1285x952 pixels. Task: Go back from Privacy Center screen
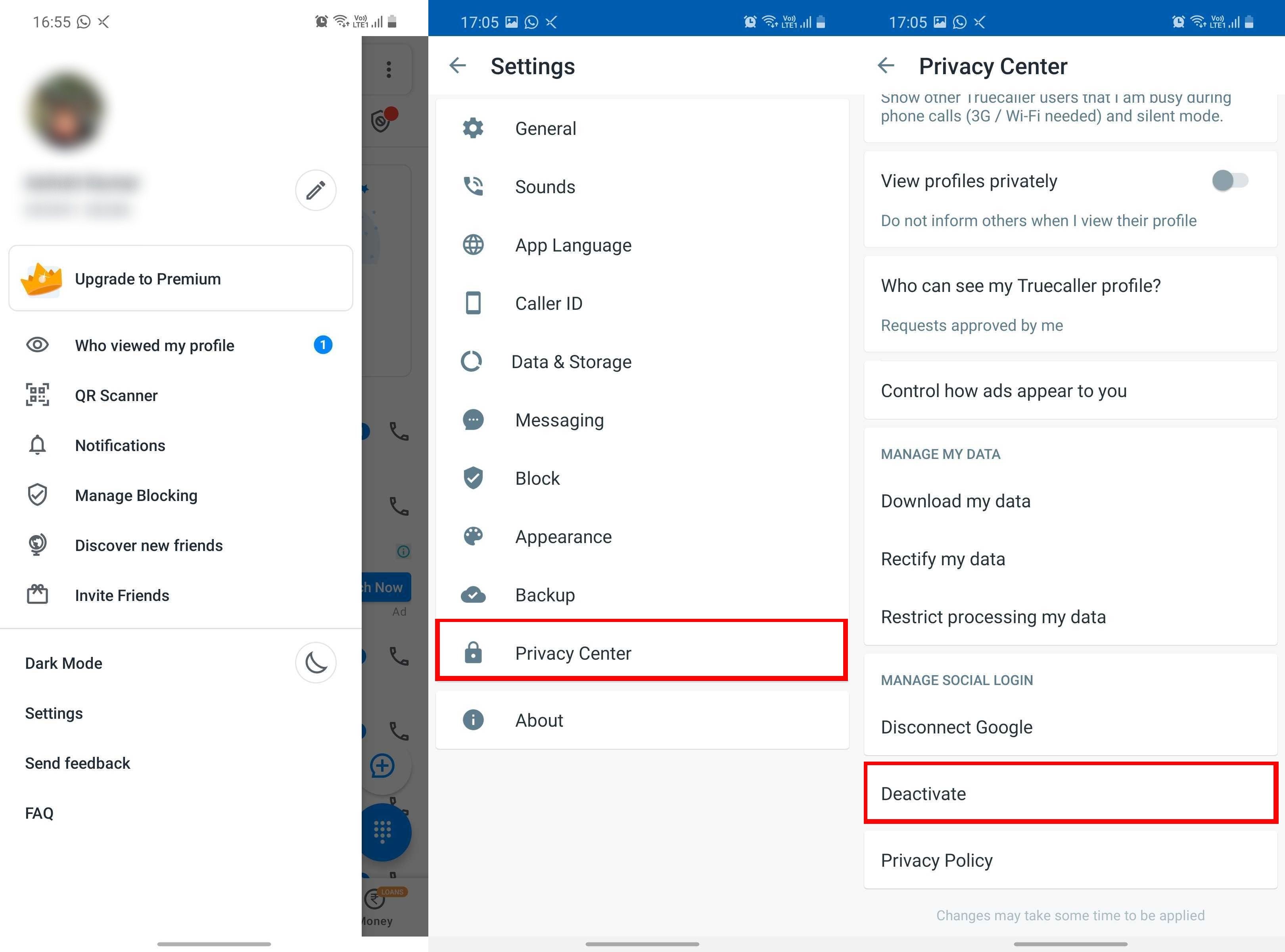pos(886,66)
